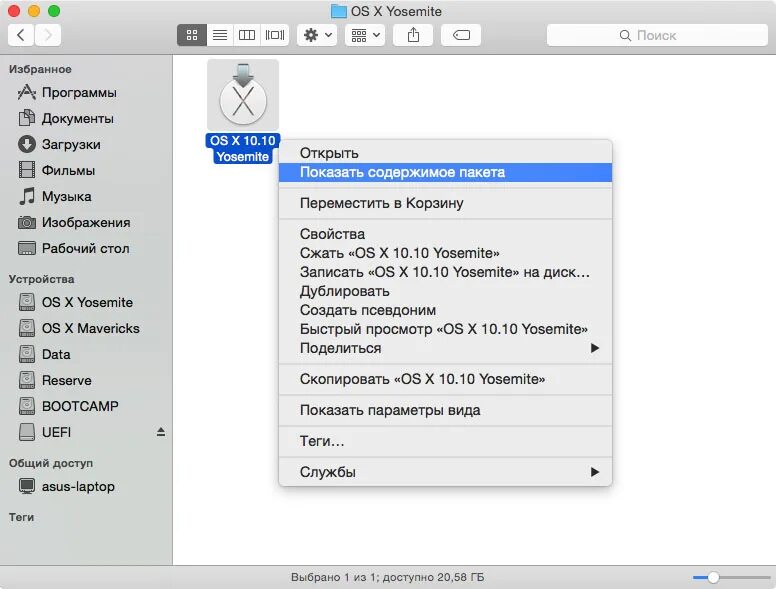
Task: Choose Создать псевдоним
Action: [x=445, y=310]
